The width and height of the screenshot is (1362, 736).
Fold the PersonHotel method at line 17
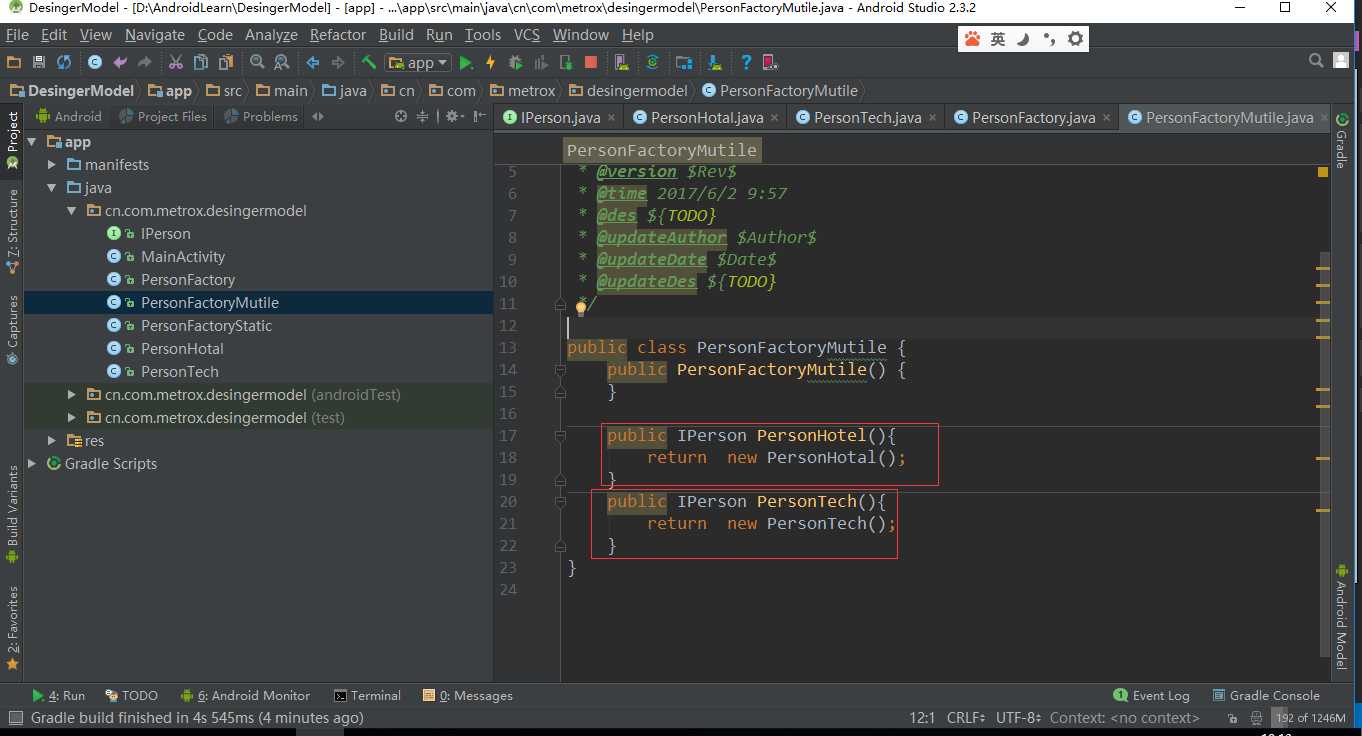pyautogui.click(x=560, y=436)
